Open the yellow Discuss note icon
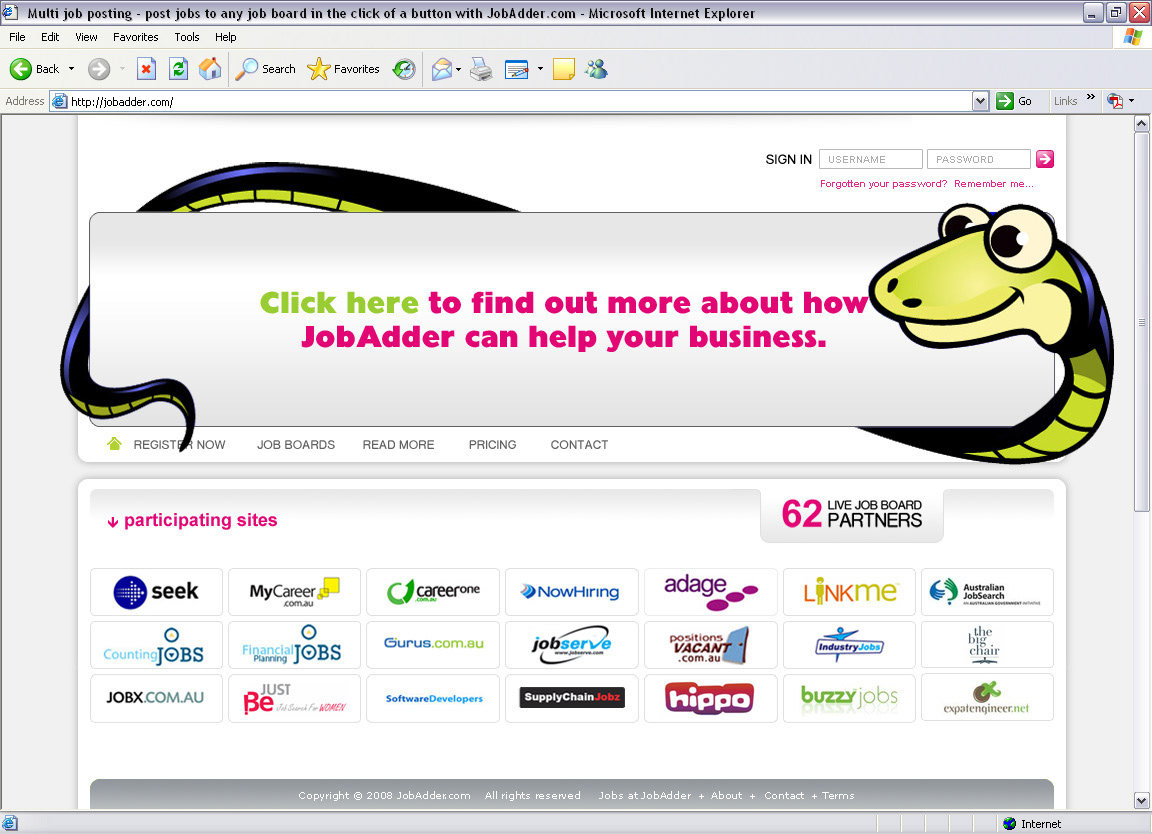The height and width of the screenshot is (834, 1152). coord(564,69)
